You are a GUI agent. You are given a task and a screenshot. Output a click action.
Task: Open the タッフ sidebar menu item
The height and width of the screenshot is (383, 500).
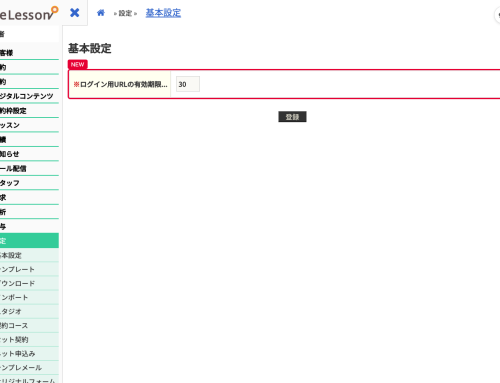coord(29,183)
